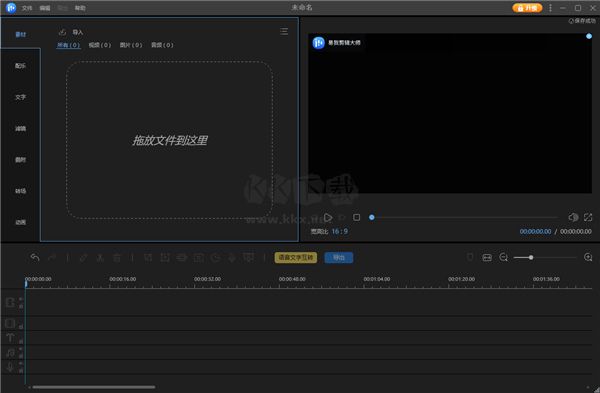This screenshot has width=600, height=393.
Task: Stop the preview playback
Action: tap(357, 217)
